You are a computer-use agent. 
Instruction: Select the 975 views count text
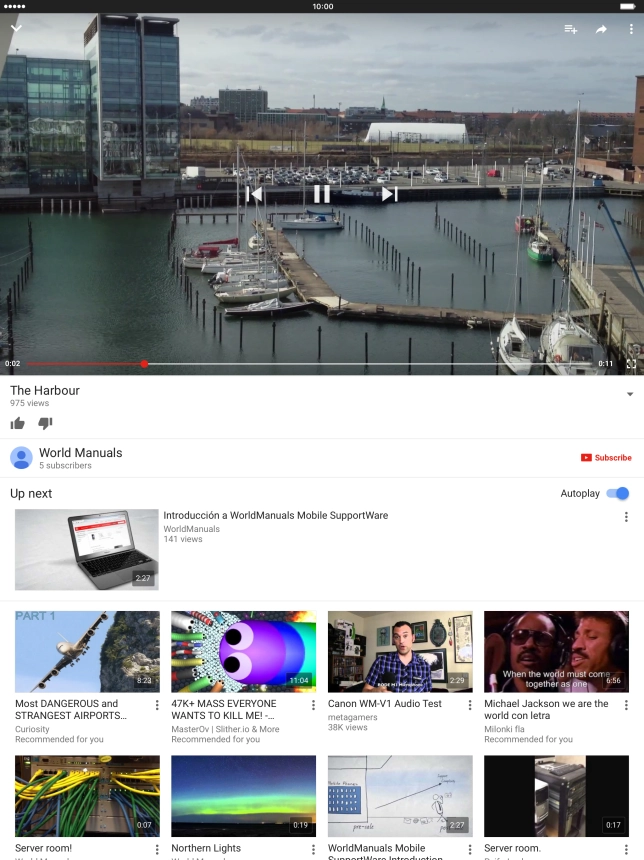click(29, 403)
